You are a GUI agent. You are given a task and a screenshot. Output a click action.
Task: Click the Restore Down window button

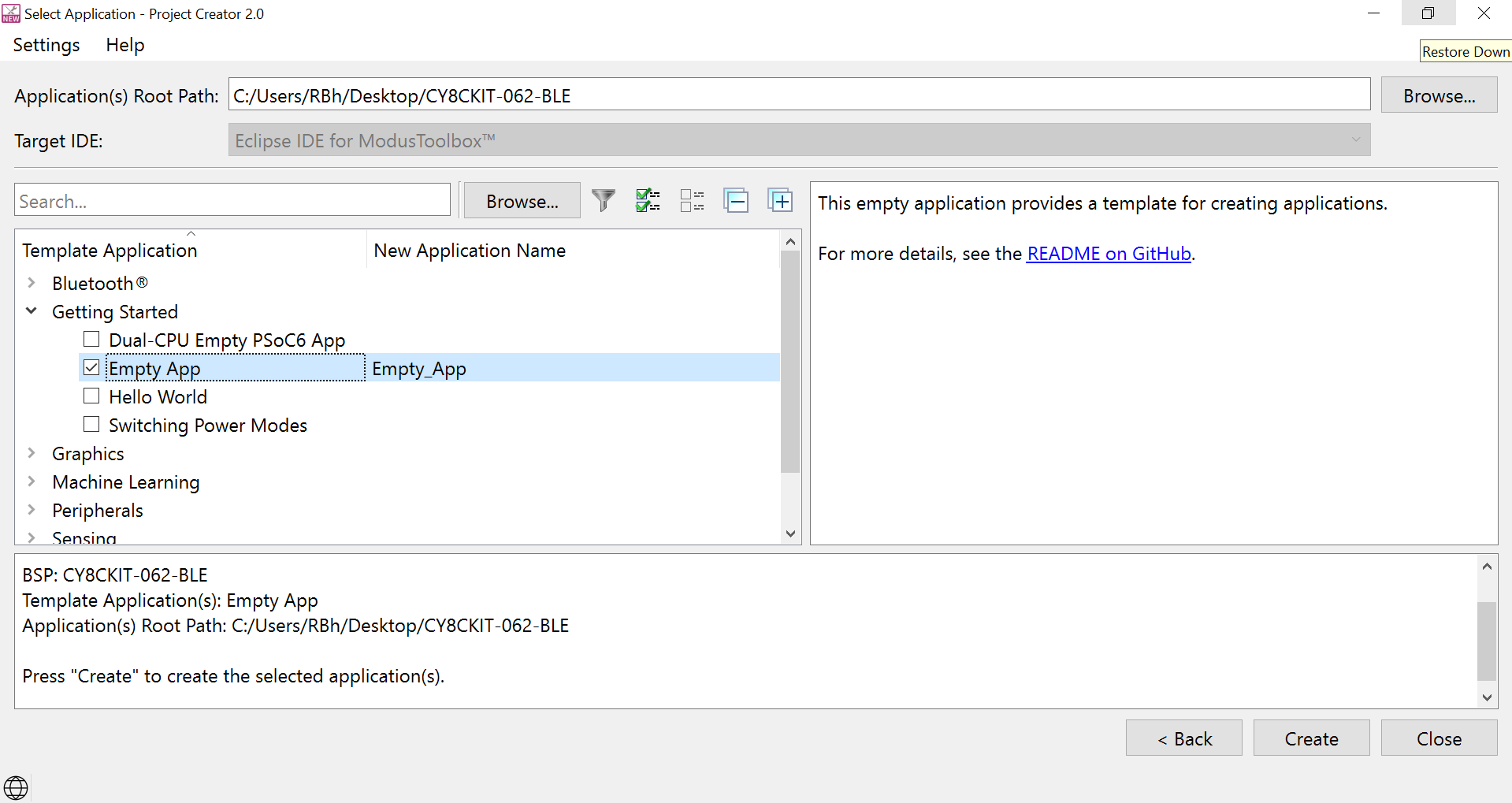(x=1428, y=13)
